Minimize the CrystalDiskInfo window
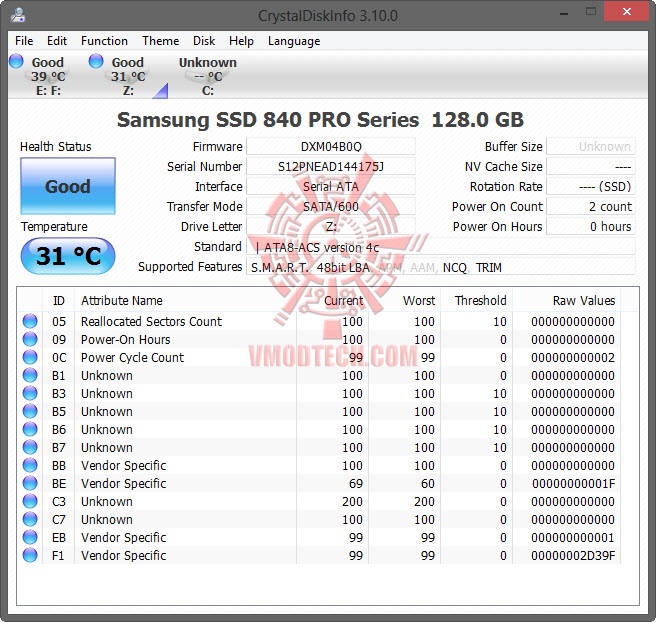Image resolution: width=656 pixels, height=622 pixels. [564, 13]
